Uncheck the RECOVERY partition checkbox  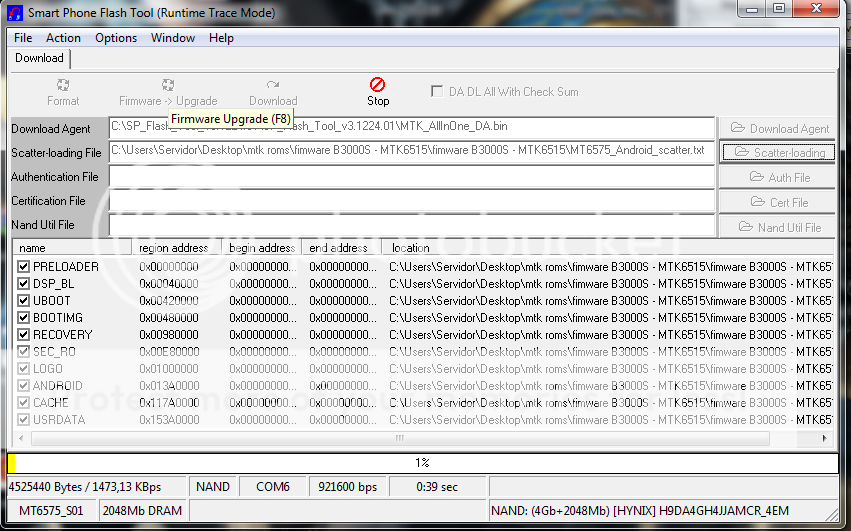(24, 335)
